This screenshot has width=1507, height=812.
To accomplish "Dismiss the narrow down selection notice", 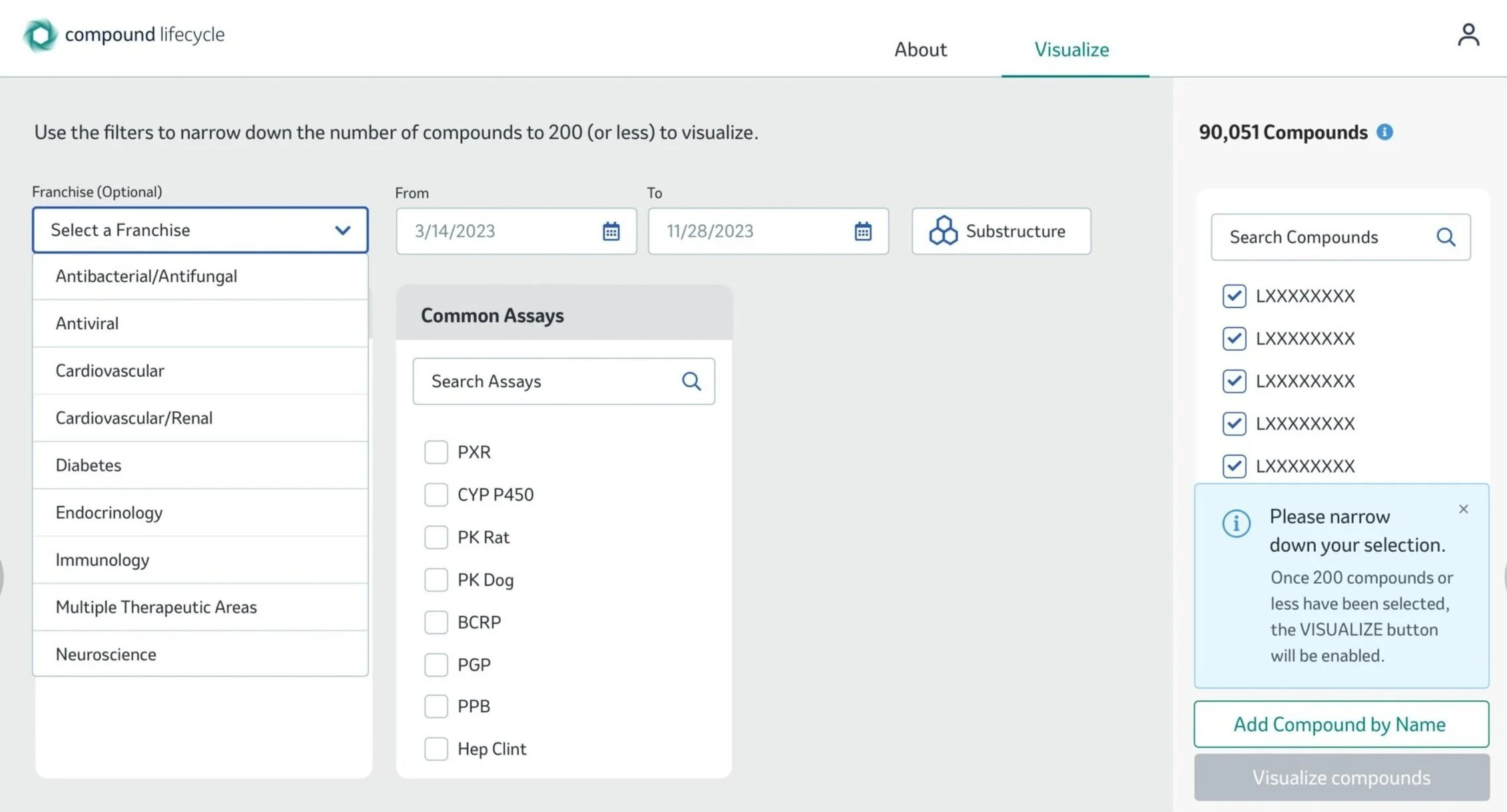I will (x=1463, y=509).
